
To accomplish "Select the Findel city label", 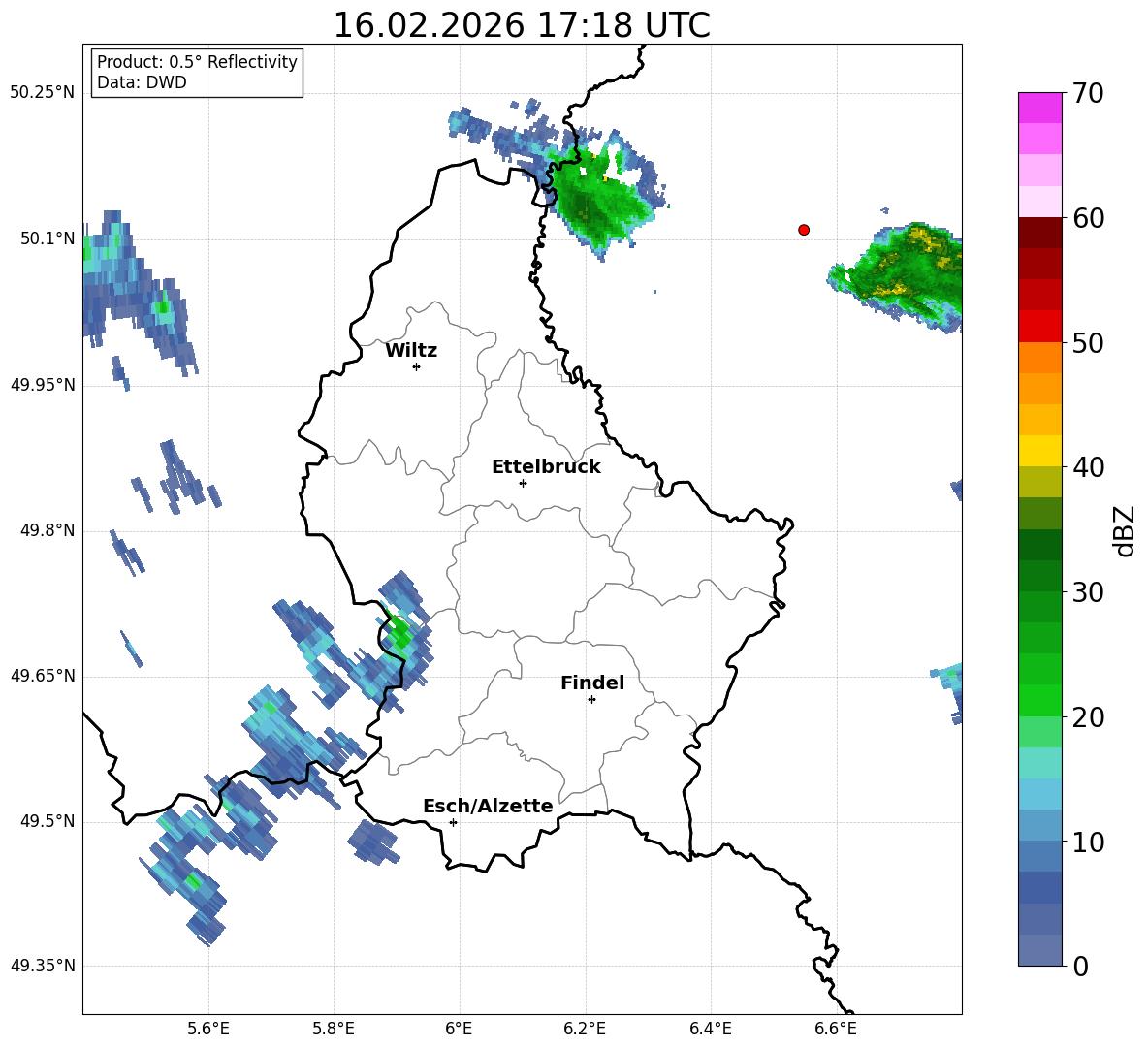I will pyautogui.click(x=592, y=683).
